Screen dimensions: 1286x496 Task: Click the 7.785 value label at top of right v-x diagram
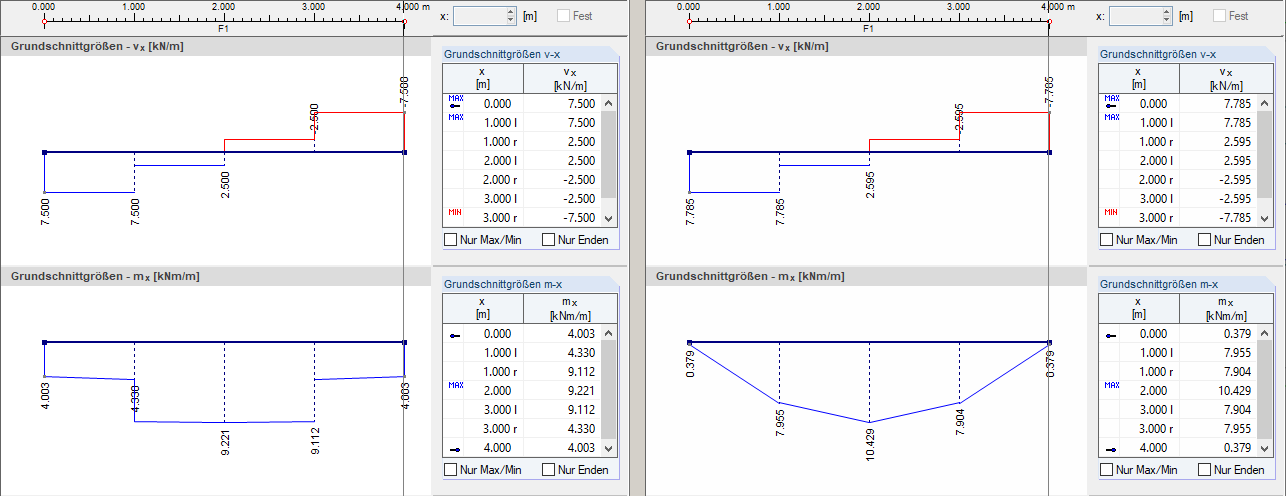[1048, 90]
